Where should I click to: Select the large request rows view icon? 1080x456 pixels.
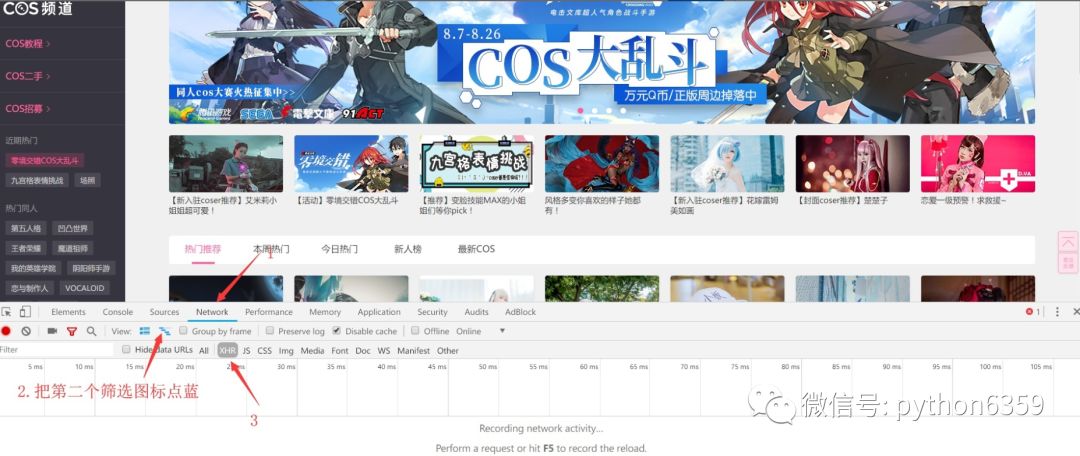145,331
